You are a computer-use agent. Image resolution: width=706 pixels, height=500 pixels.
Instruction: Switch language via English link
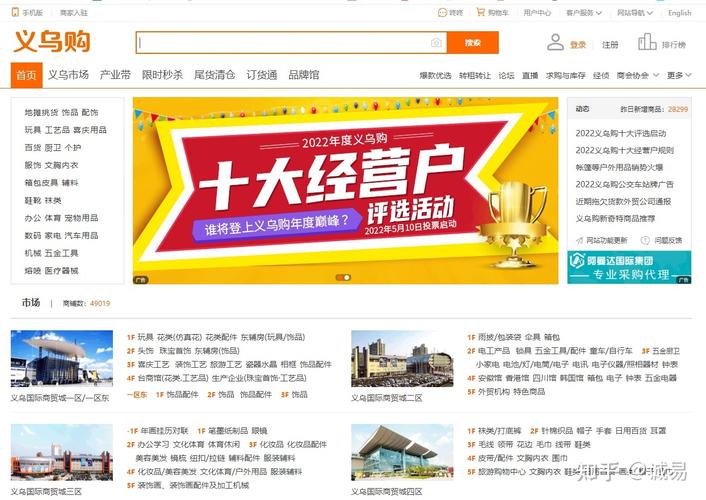tap(679, 13)
